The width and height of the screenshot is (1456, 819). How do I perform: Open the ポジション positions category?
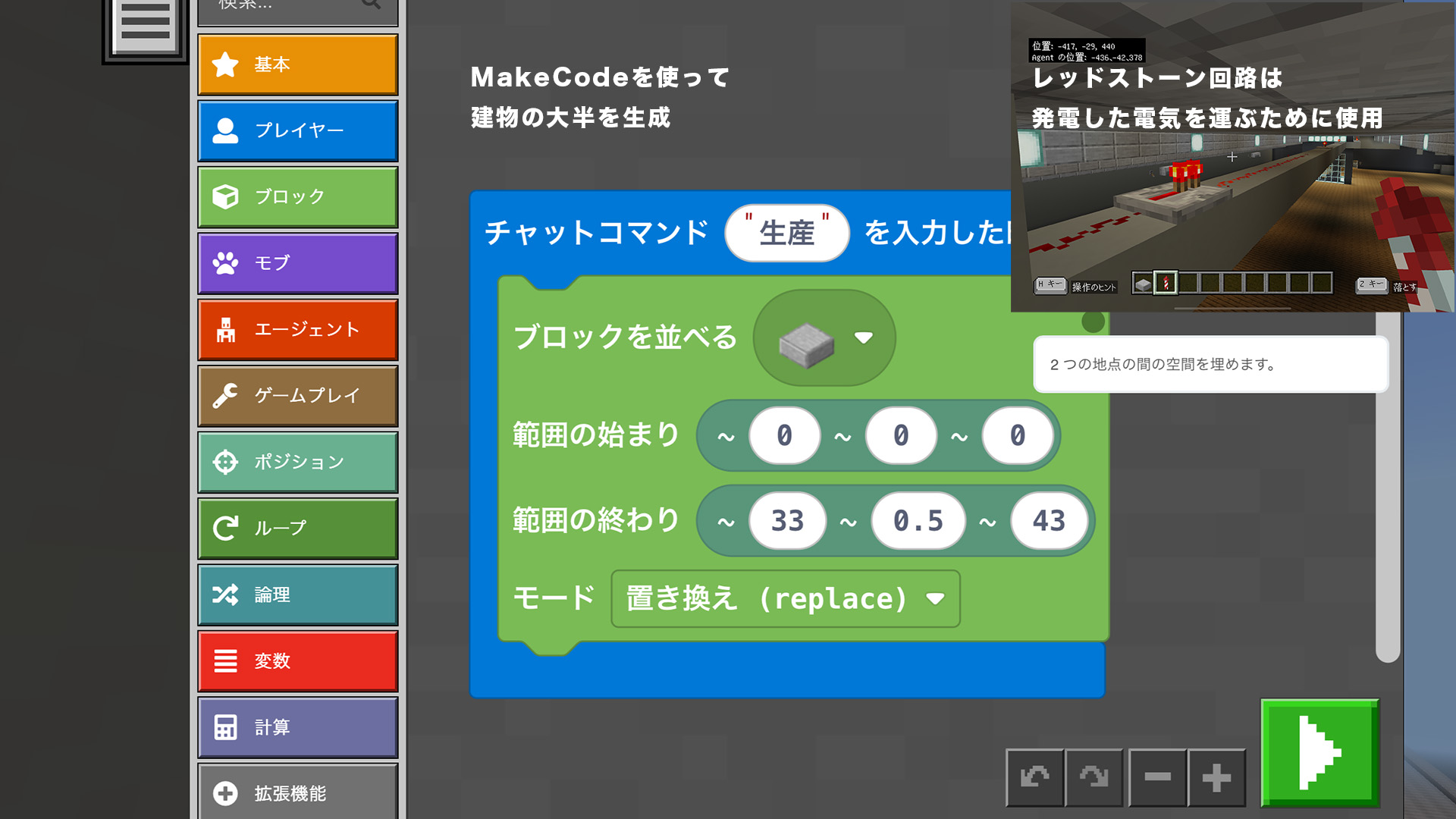[297, 462]
